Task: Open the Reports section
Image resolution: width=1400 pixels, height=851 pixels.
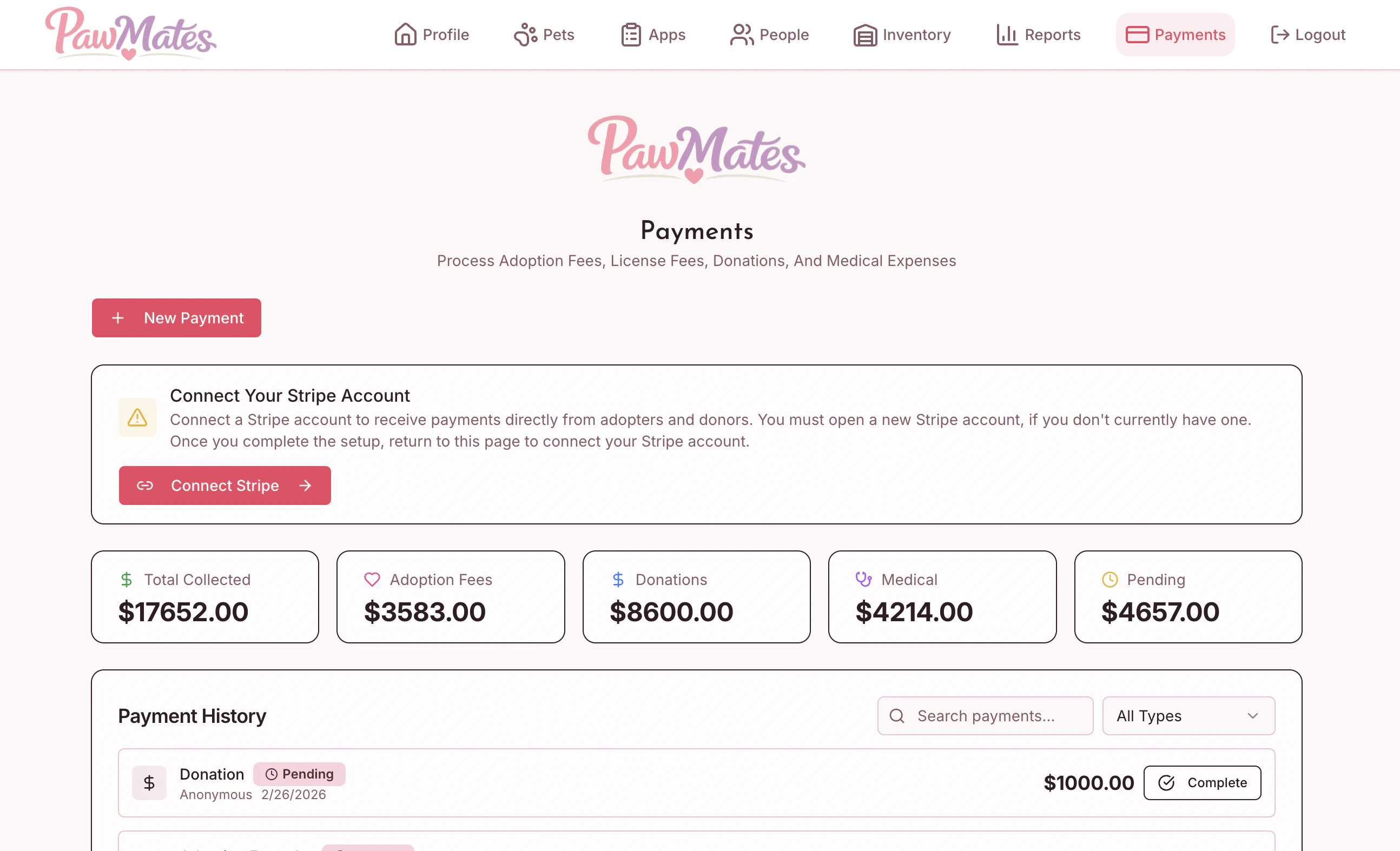Action: click(1038, 35)
